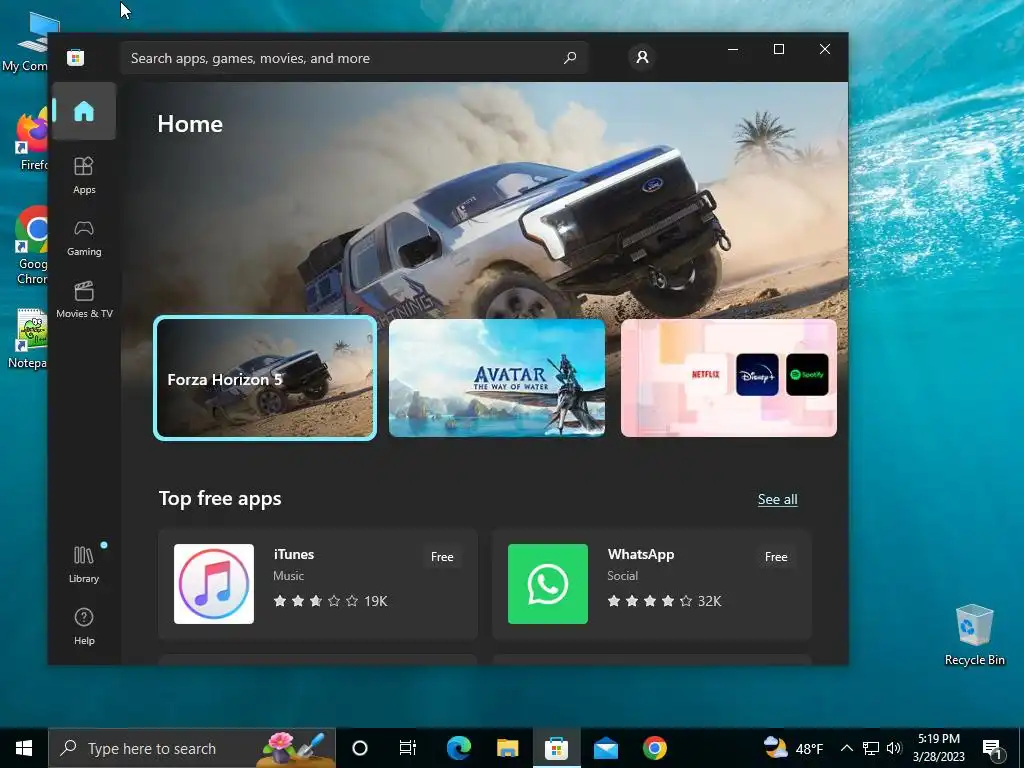Click the search magnifier icon in Store
Screen dimensions: 1024x768
coord(570,57)
